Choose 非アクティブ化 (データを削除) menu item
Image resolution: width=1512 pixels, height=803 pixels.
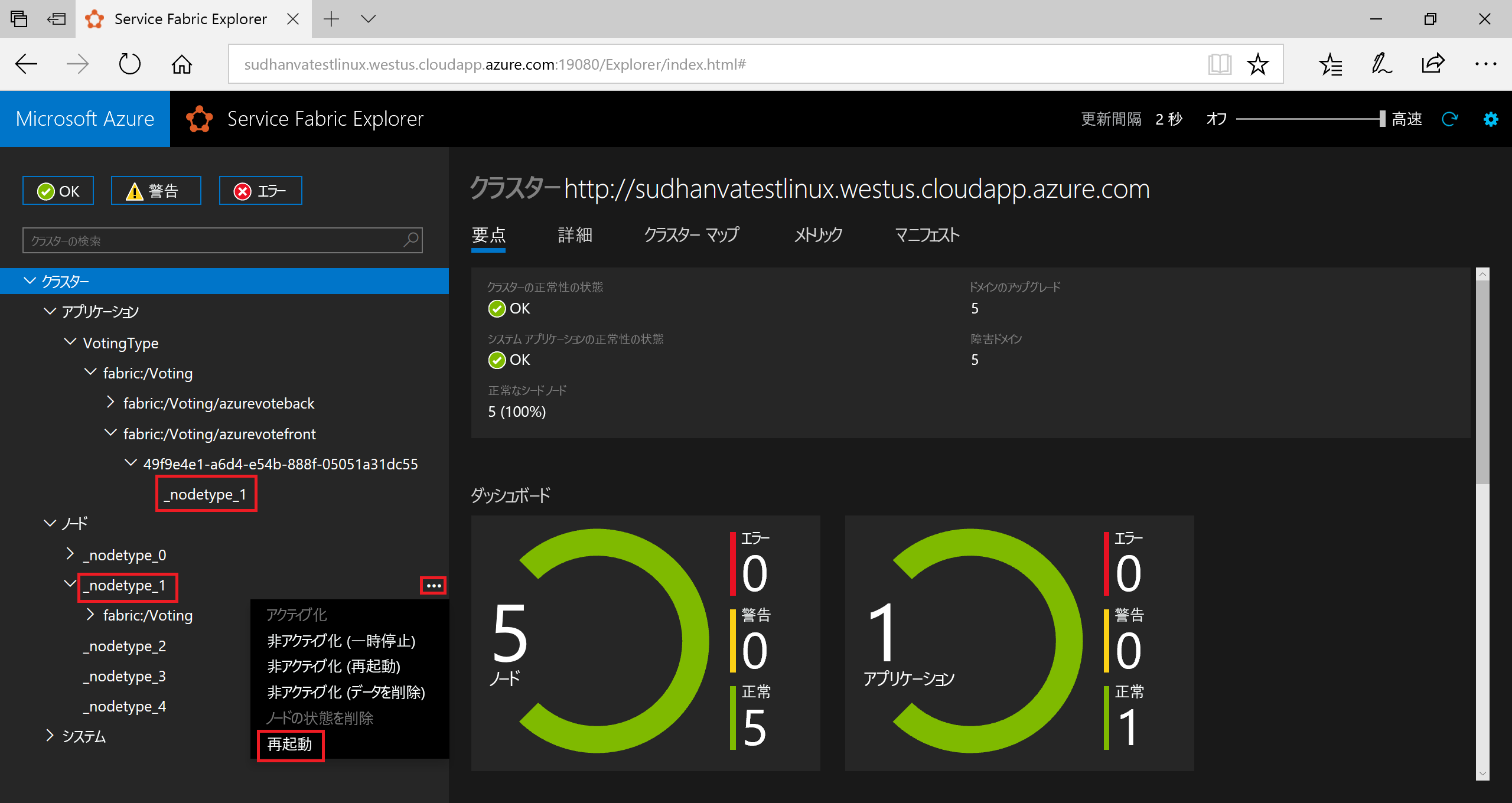coord(346,692)
